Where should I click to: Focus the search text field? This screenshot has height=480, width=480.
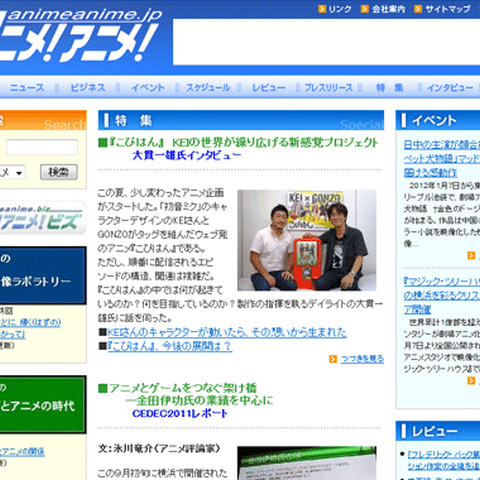(x=42, y=147)
